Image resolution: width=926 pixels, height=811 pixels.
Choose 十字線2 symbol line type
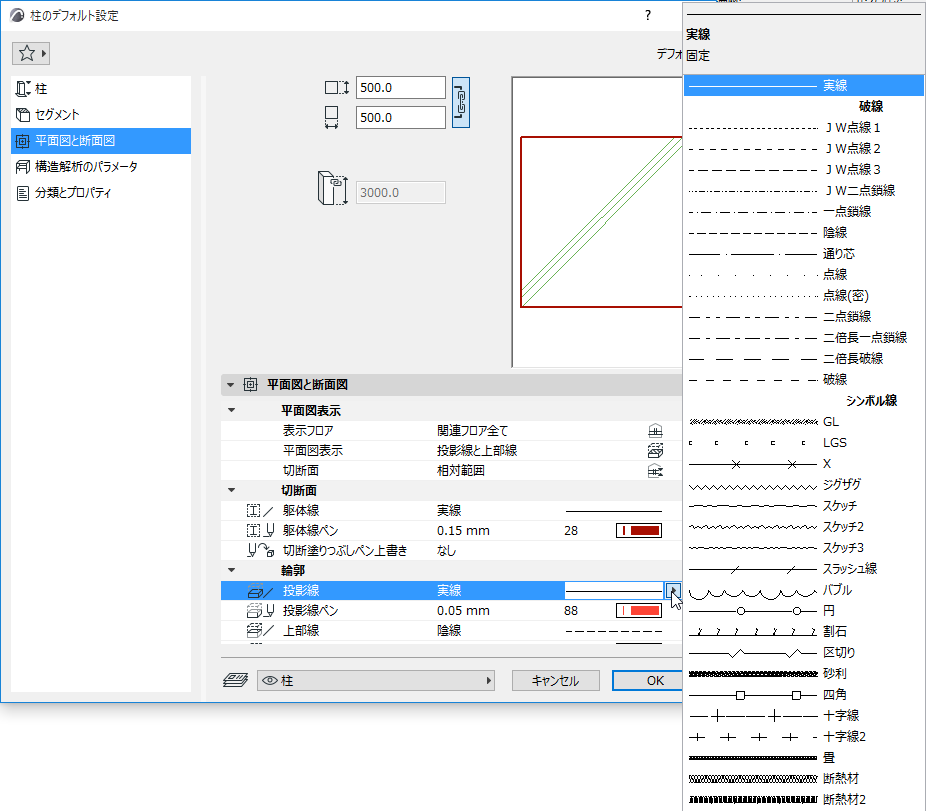point(803,737)
